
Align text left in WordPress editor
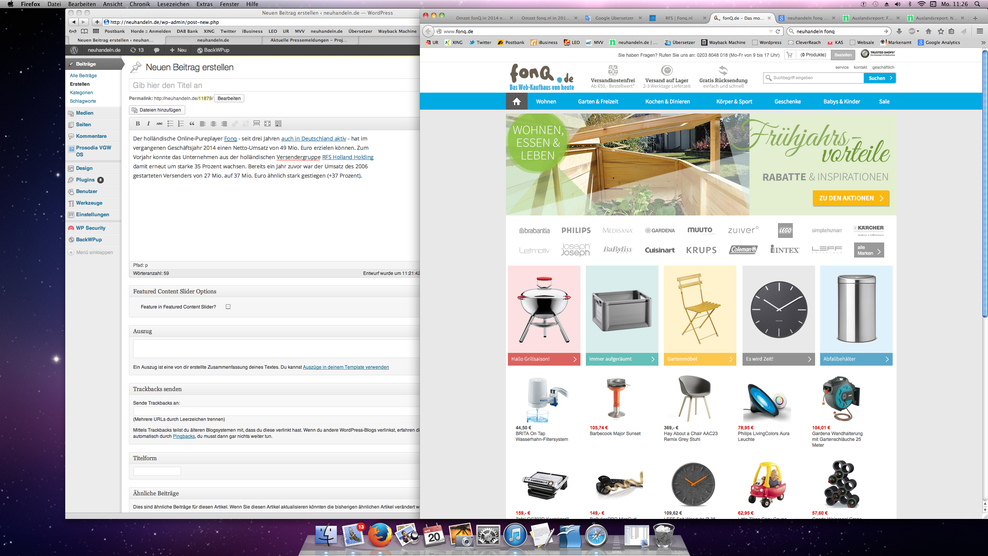pyautogui.click(x=202, y=124)
